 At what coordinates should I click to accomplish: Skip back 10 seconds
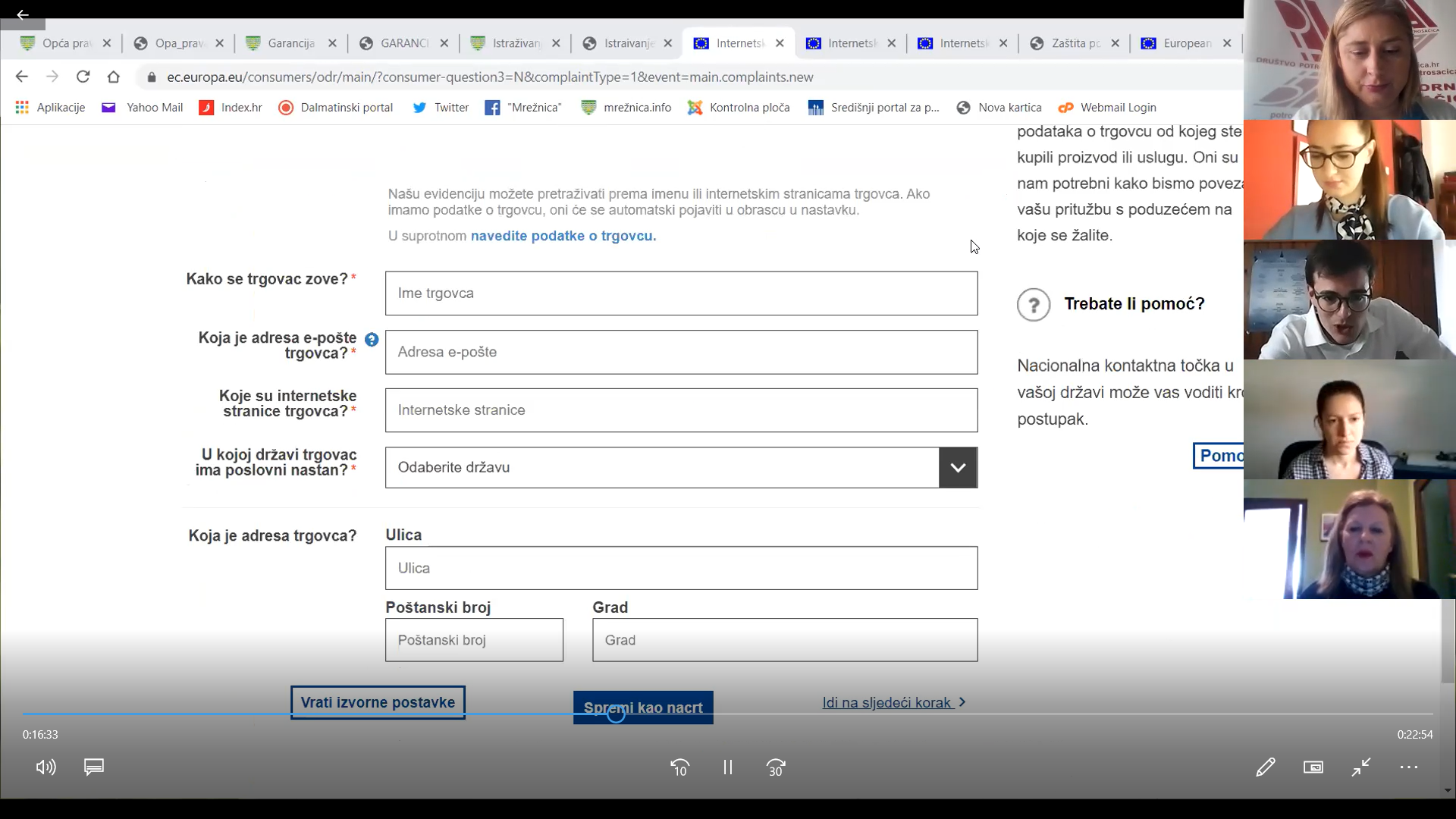click(x=679, y=767)
